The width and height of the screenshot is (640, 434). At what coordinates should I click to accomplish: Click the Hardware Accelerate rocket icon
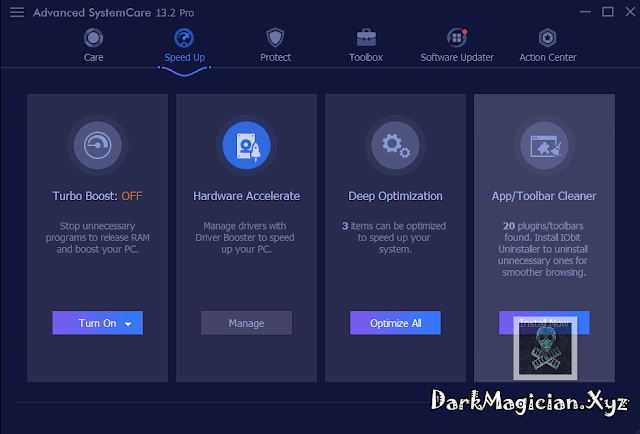coord(247,145)
